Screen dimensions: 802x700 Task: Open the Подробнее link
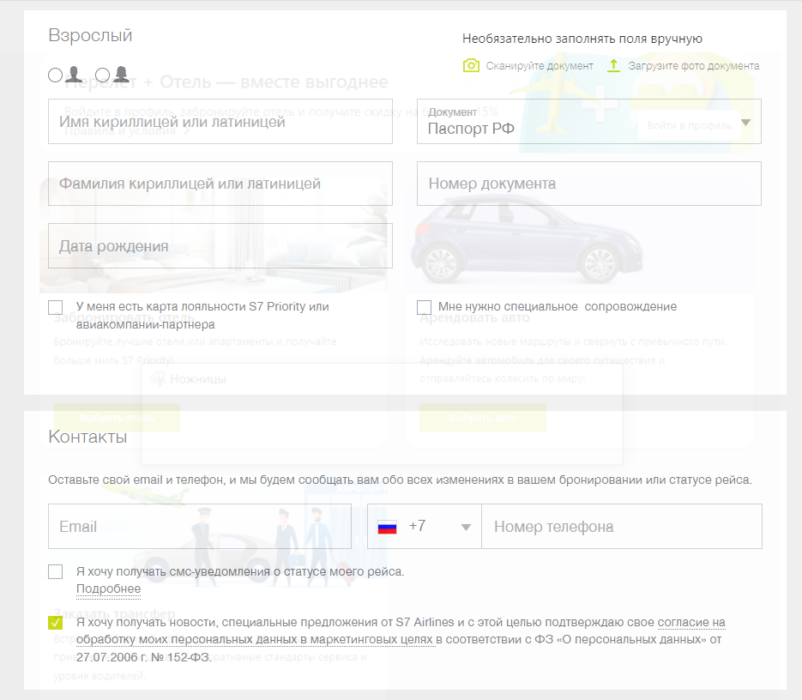tap(108, 590)
